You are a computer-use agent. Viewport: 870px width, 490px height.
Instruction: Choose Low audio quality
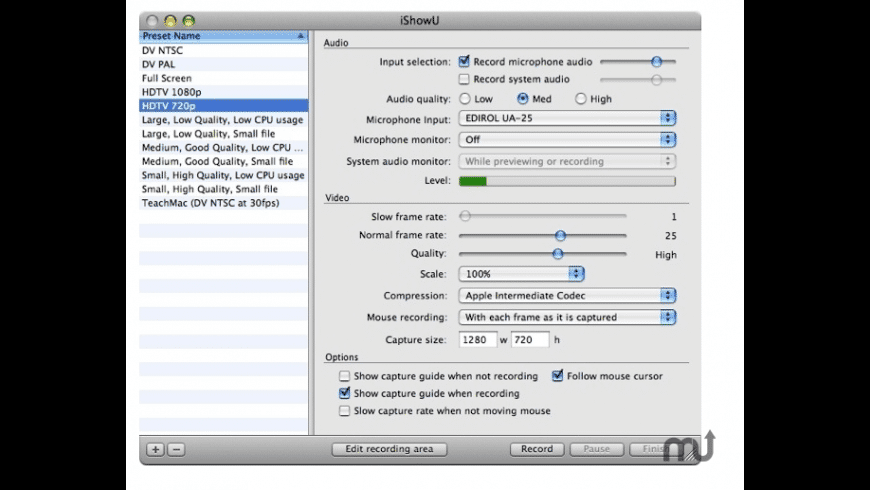tap(465, 99)
